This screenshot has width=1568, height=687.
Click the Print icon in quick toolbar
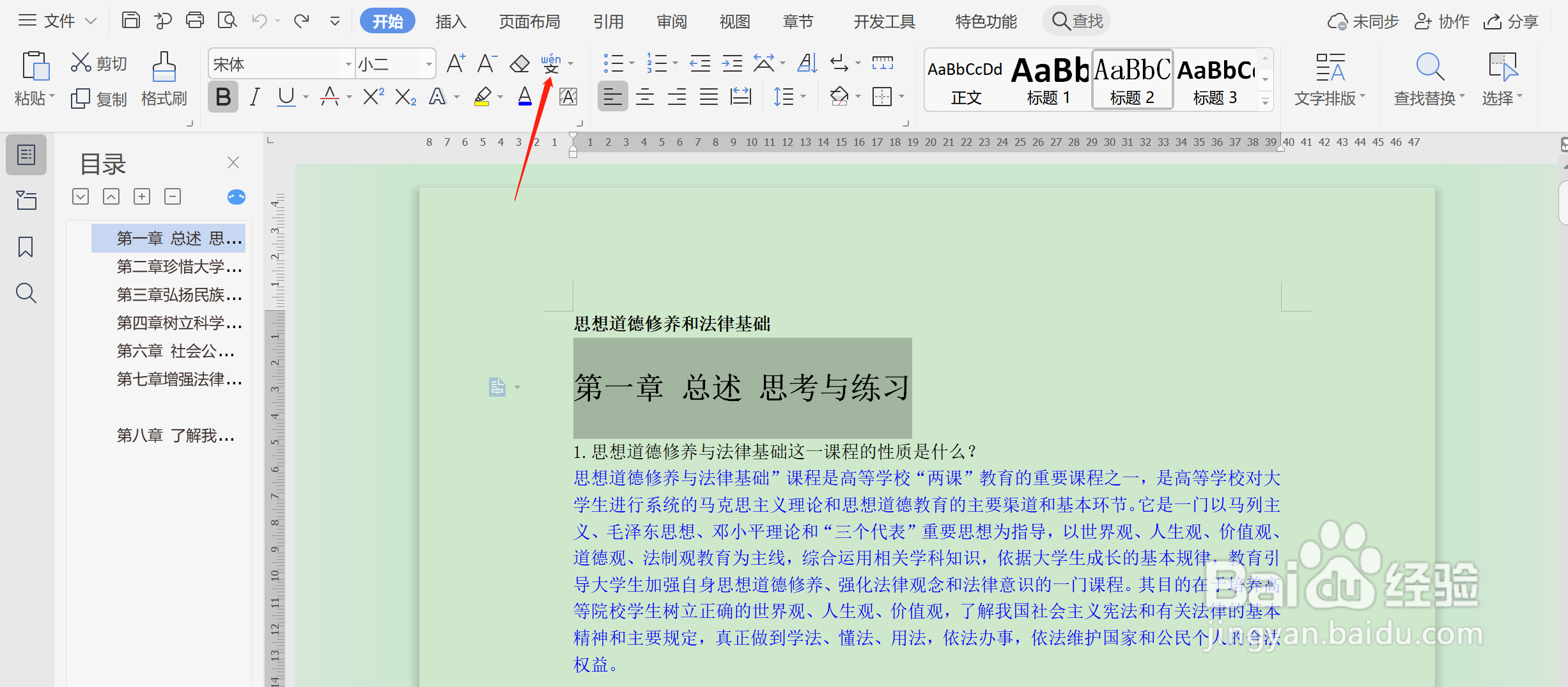click(x=195, y=20)
